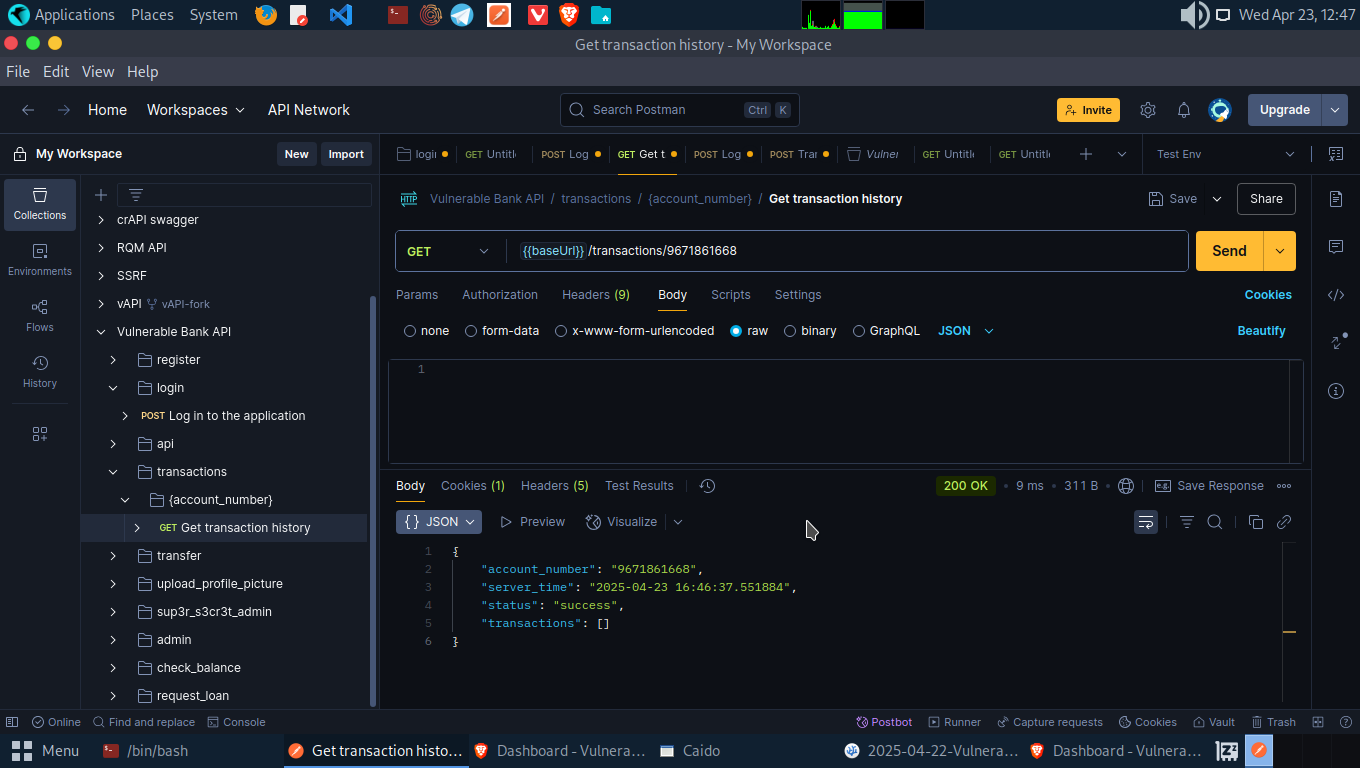The image size is (1360, 768).
Task: Open a new request tab
Action: tap(1086, 154)
